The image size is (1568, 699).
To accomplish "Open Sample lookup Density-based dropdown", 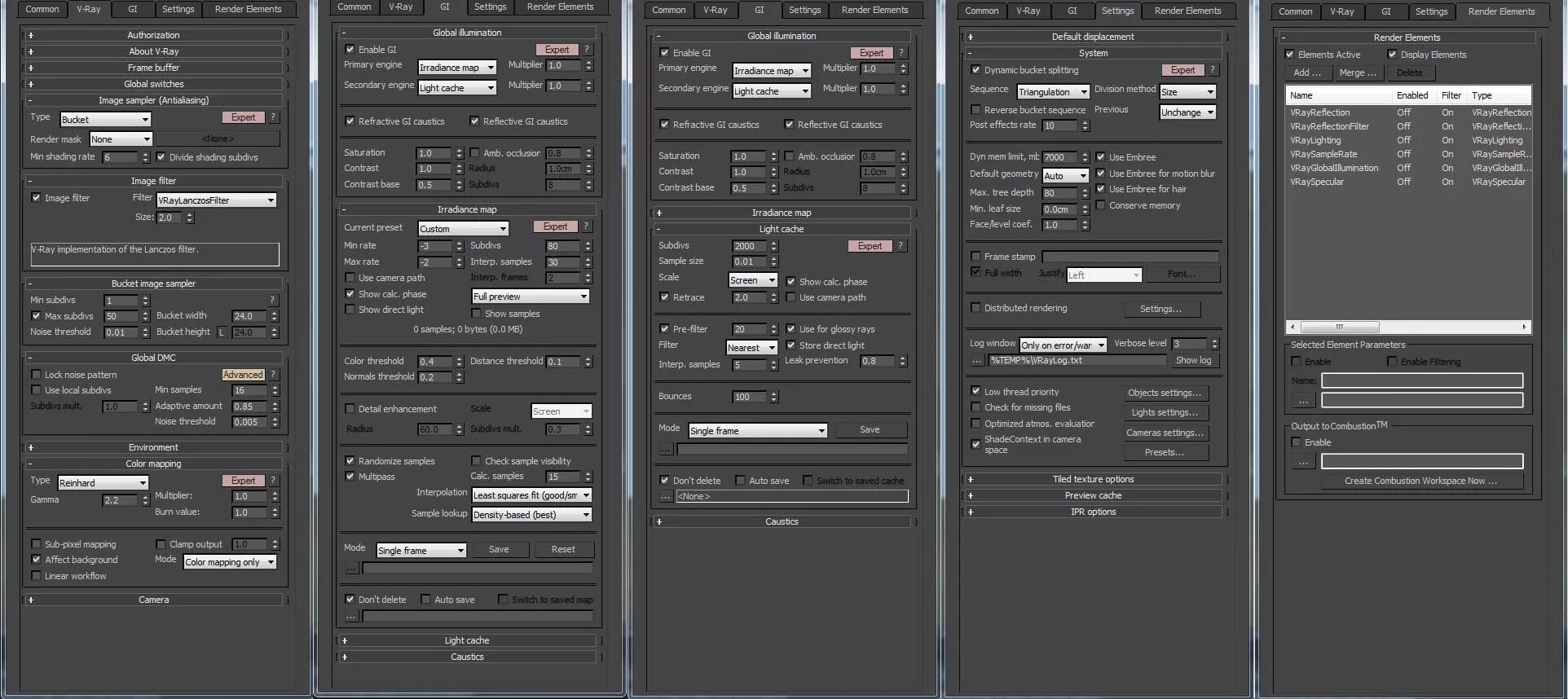I will click(x=531, y=515).
